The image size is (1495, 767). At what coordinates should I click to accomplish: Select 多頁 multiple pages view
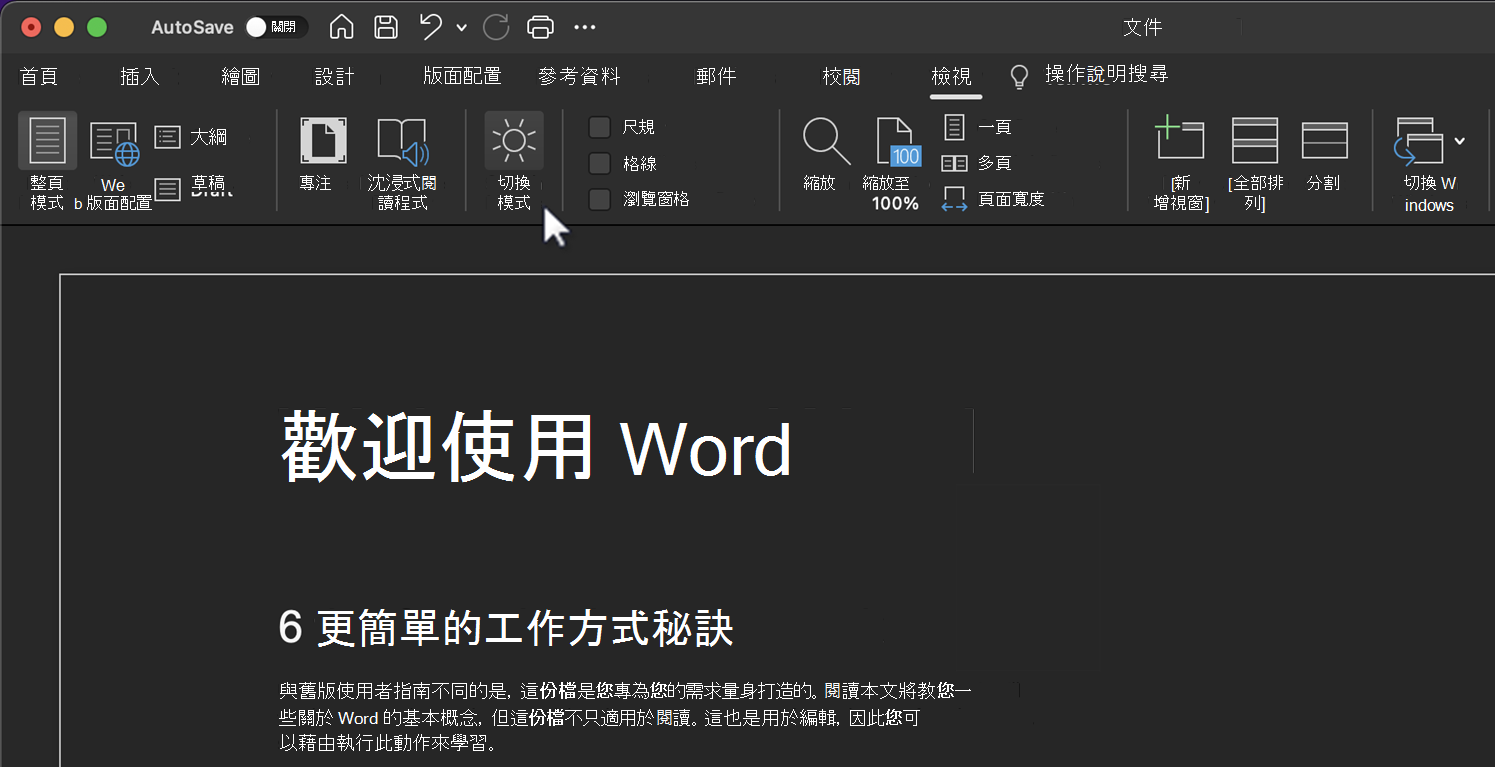click(x=977, y=163)
